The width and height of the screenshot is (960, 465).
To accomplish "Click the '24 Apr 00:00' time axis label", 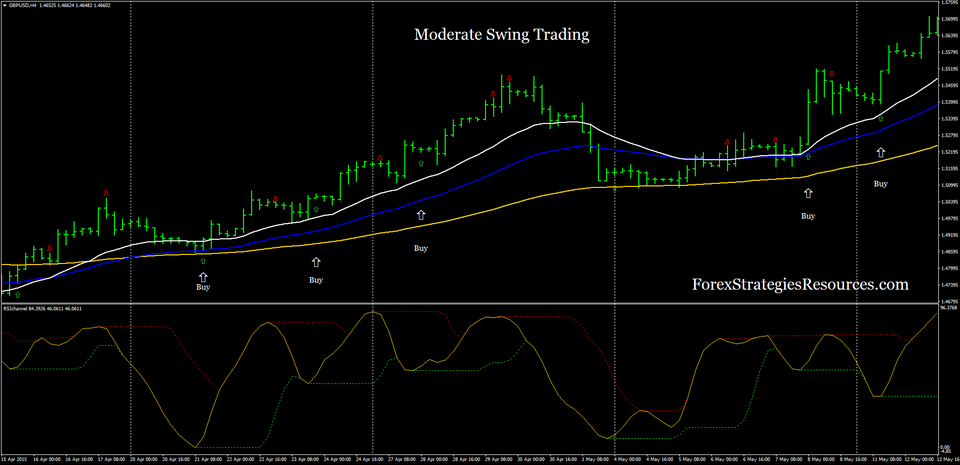I will click(335, 458).
